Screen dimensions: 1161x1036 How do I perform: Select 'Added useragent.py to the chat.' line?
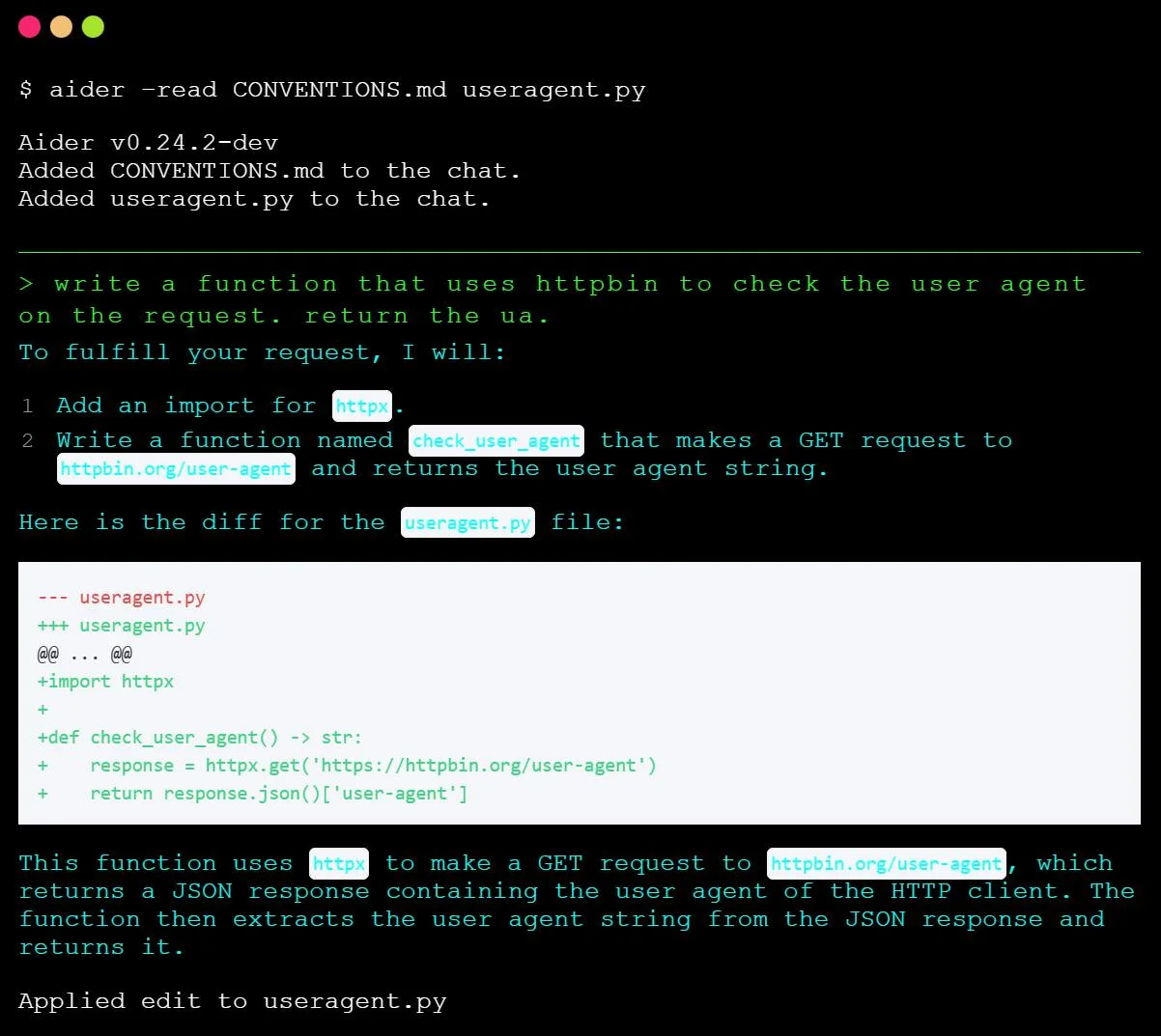[x=254, y=199]
